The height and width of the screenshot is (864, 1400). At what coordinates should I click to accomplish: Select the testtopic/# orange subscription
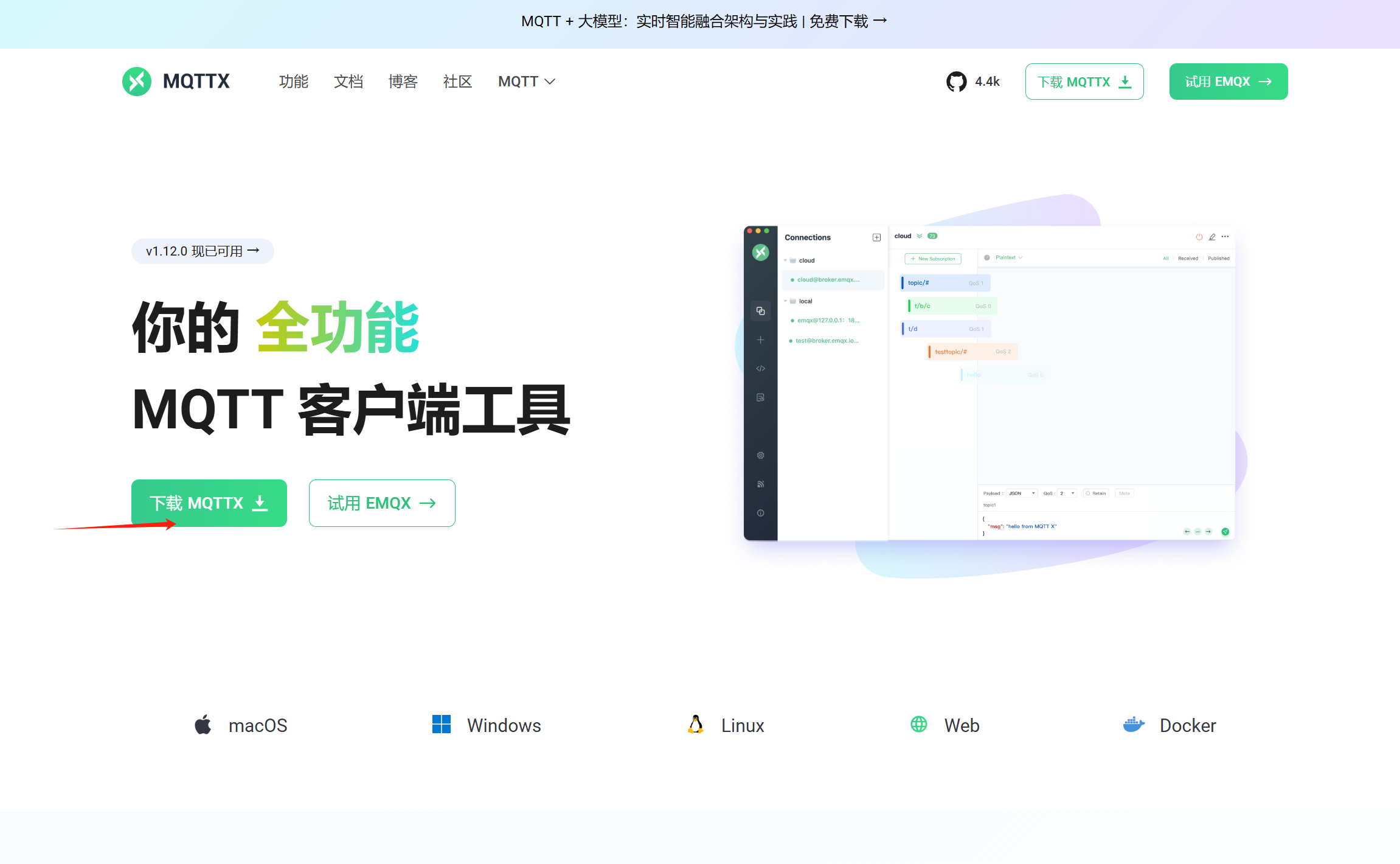(x=972, y=352)
